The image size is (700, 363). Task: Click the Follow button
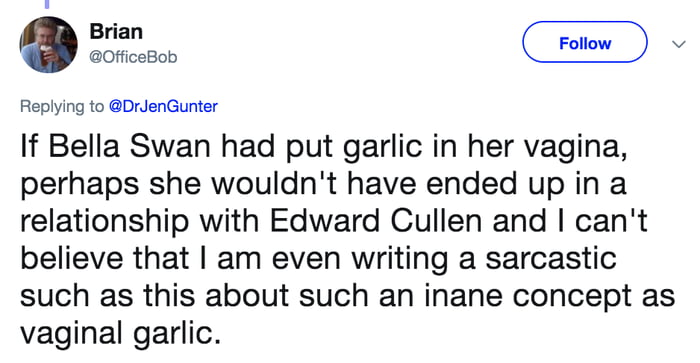[585, 42]
